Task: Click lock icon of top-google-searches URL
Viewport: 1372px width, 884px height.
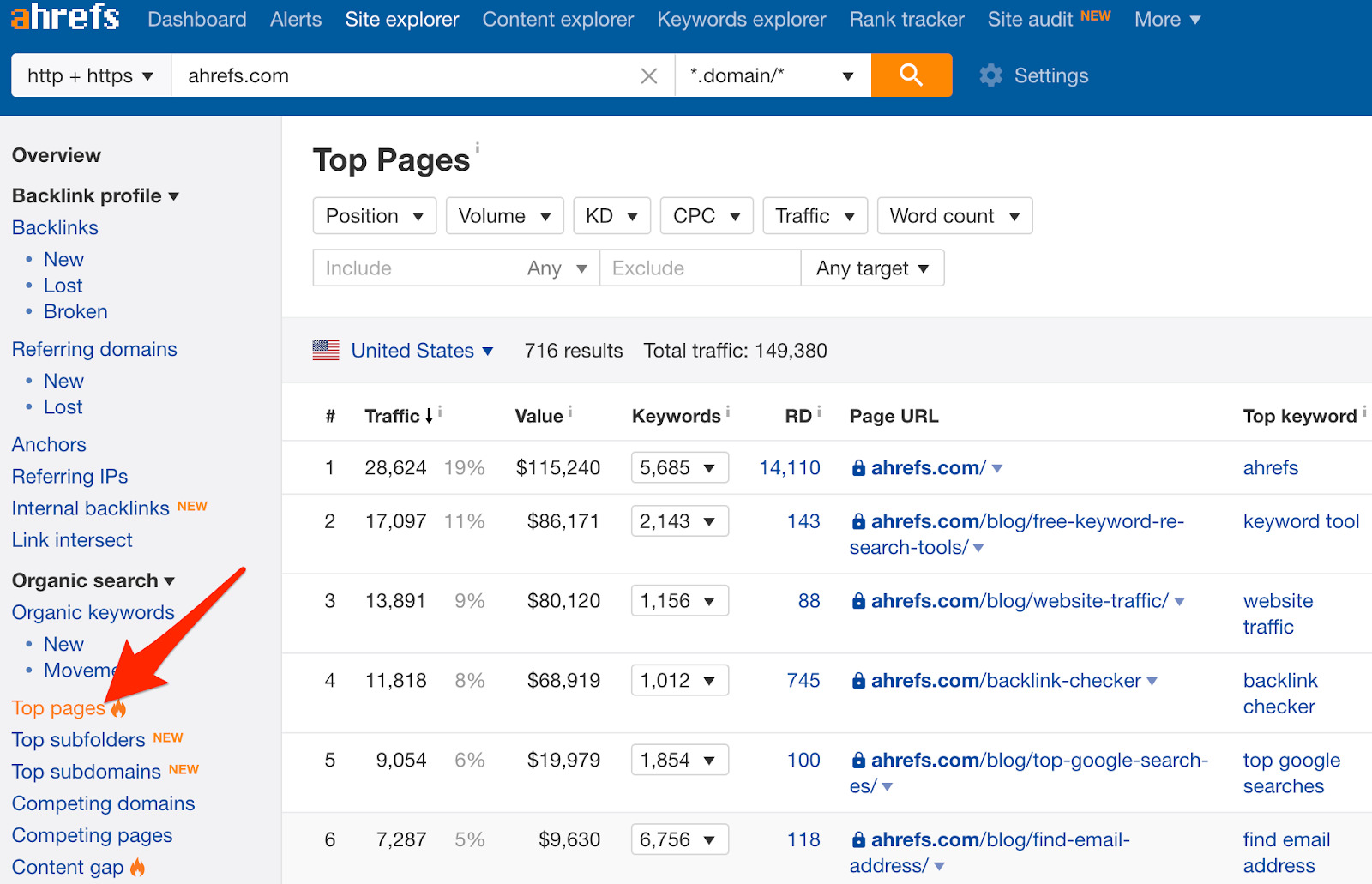Action: click(x=858, y=761)
